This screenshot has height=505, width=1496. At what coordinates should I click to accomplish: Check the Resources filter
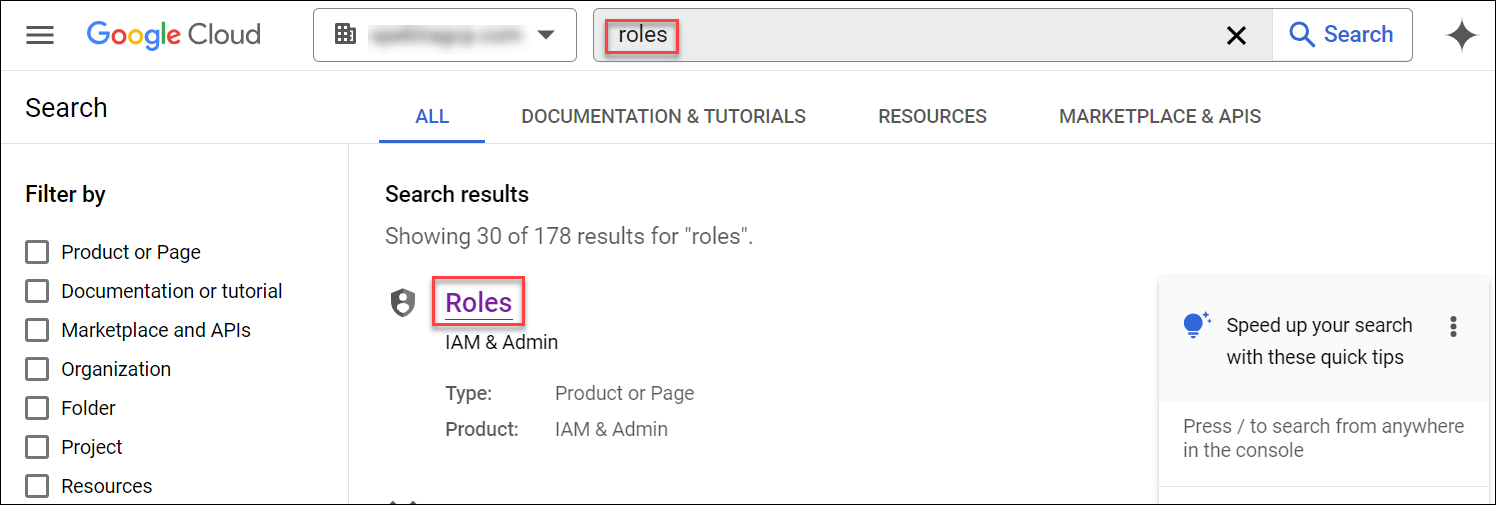[x=37, y=486]
